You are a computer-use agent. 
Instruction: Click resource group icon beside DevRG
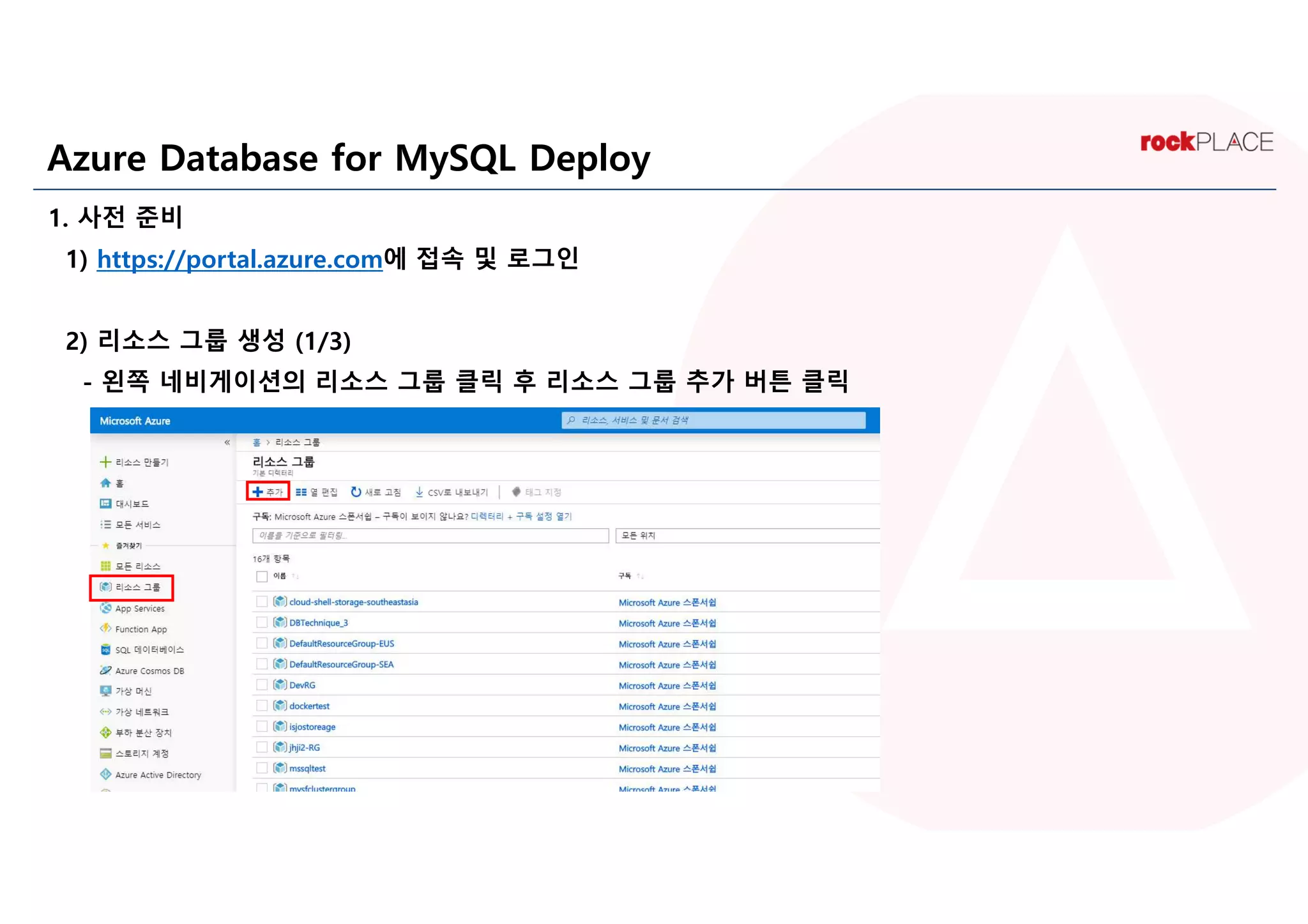pos(280,685)
